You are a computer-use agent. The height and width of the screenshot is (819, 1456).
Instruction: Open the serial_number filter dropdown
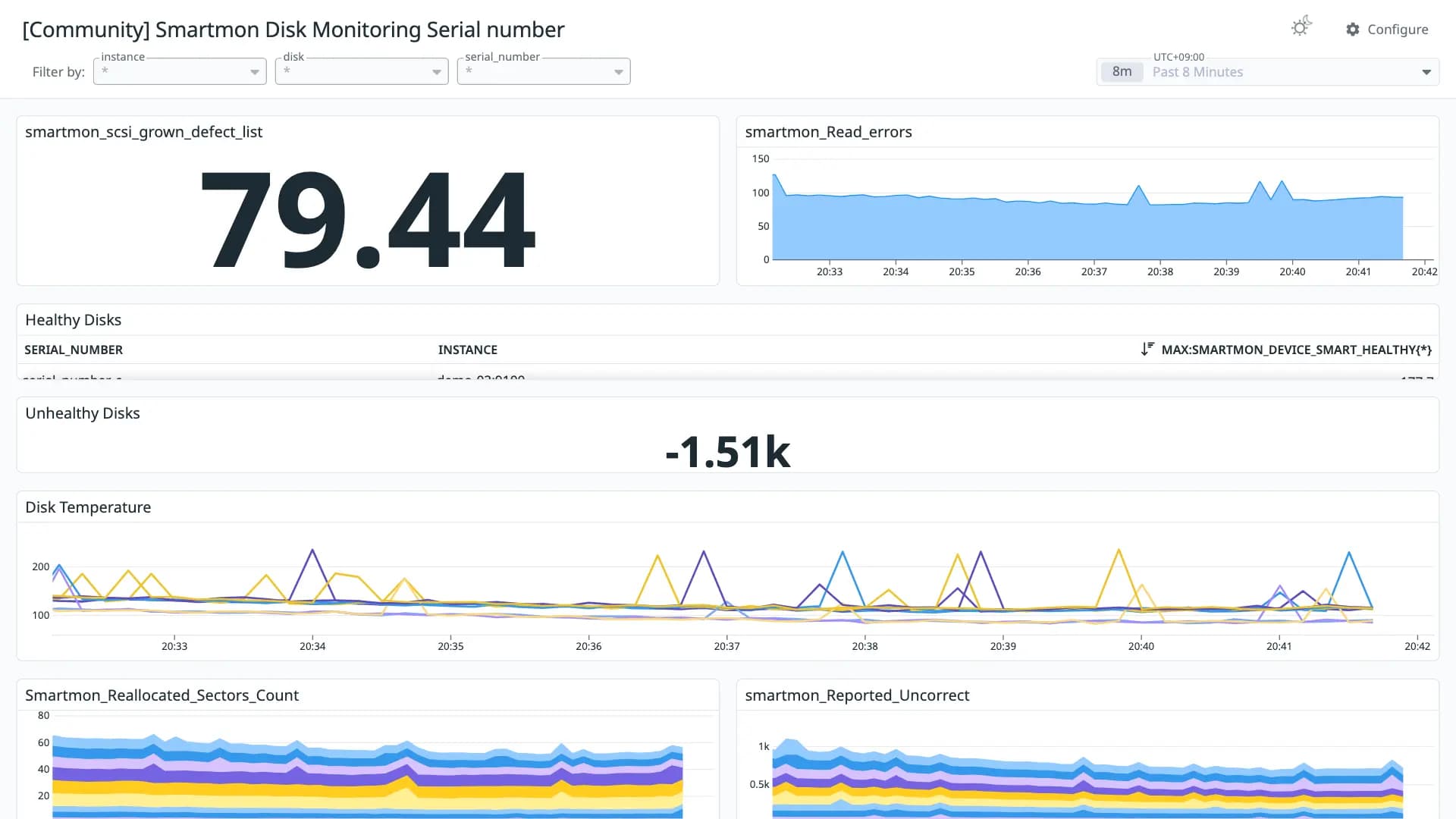[544, 71]
